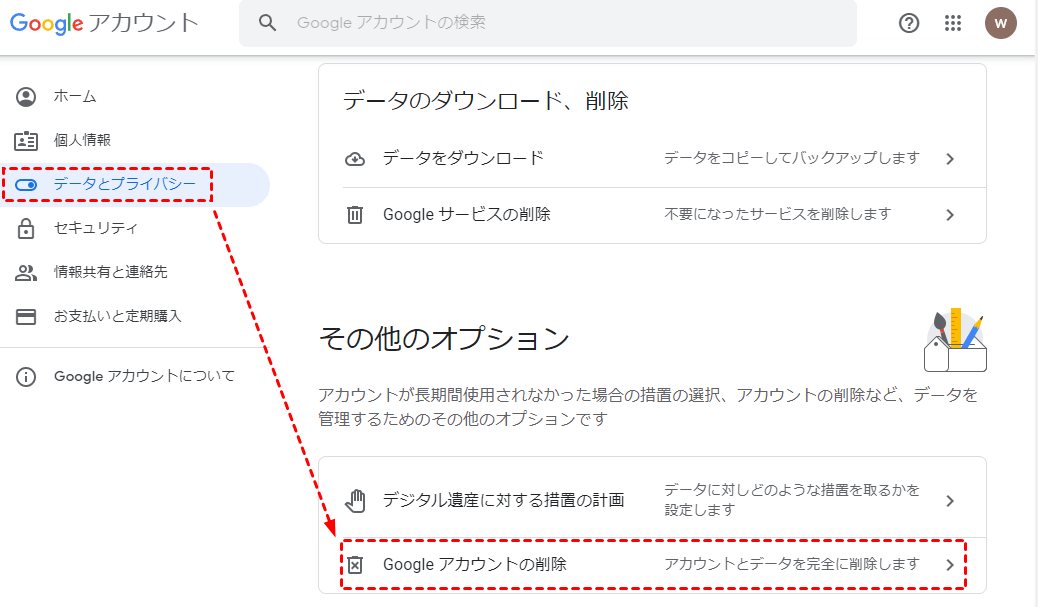Screen dimensions: 1038x607
Task: Expand the デジタル遺産 row chevron
Action: pos(950,501)
